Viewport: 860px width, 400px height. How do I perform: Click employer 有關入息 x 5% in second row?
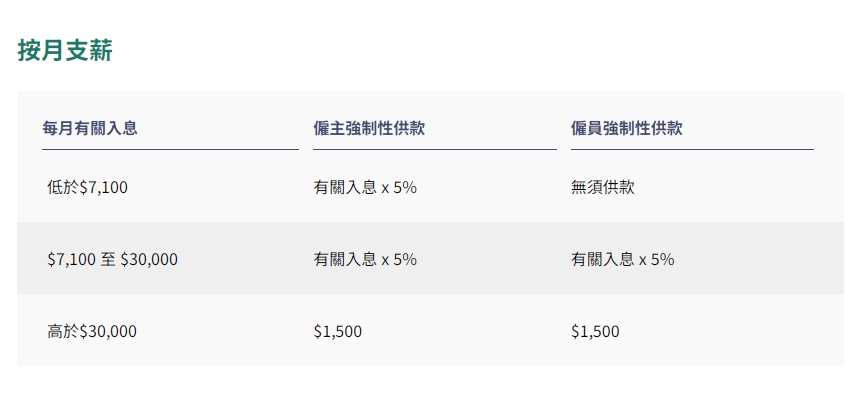365,259
